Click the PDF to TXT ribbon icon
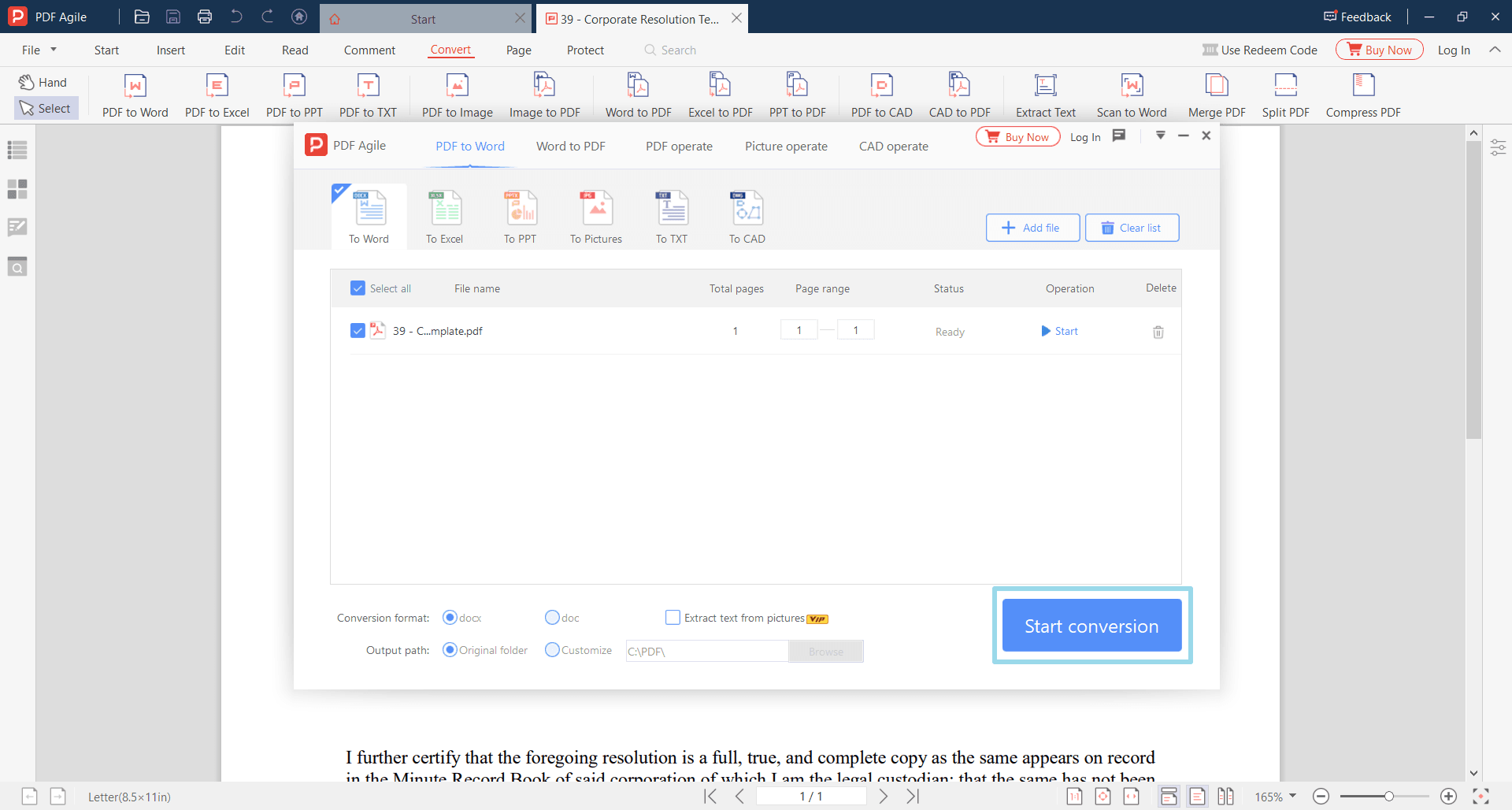The width and height of the screenshot is (1512, 810). click(368, 95)
